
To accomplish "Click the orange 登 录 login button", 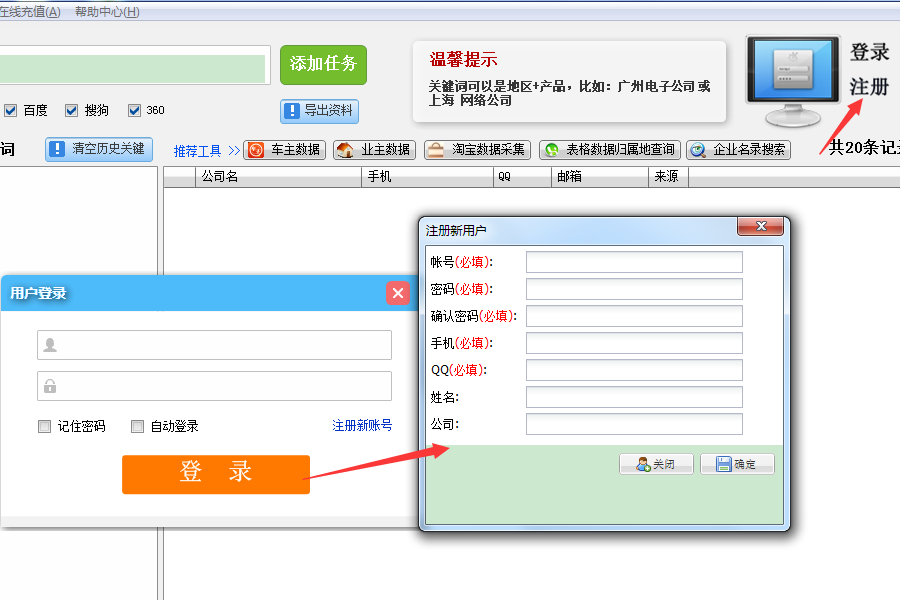I will pyautogui.click(x=215, y=474).
